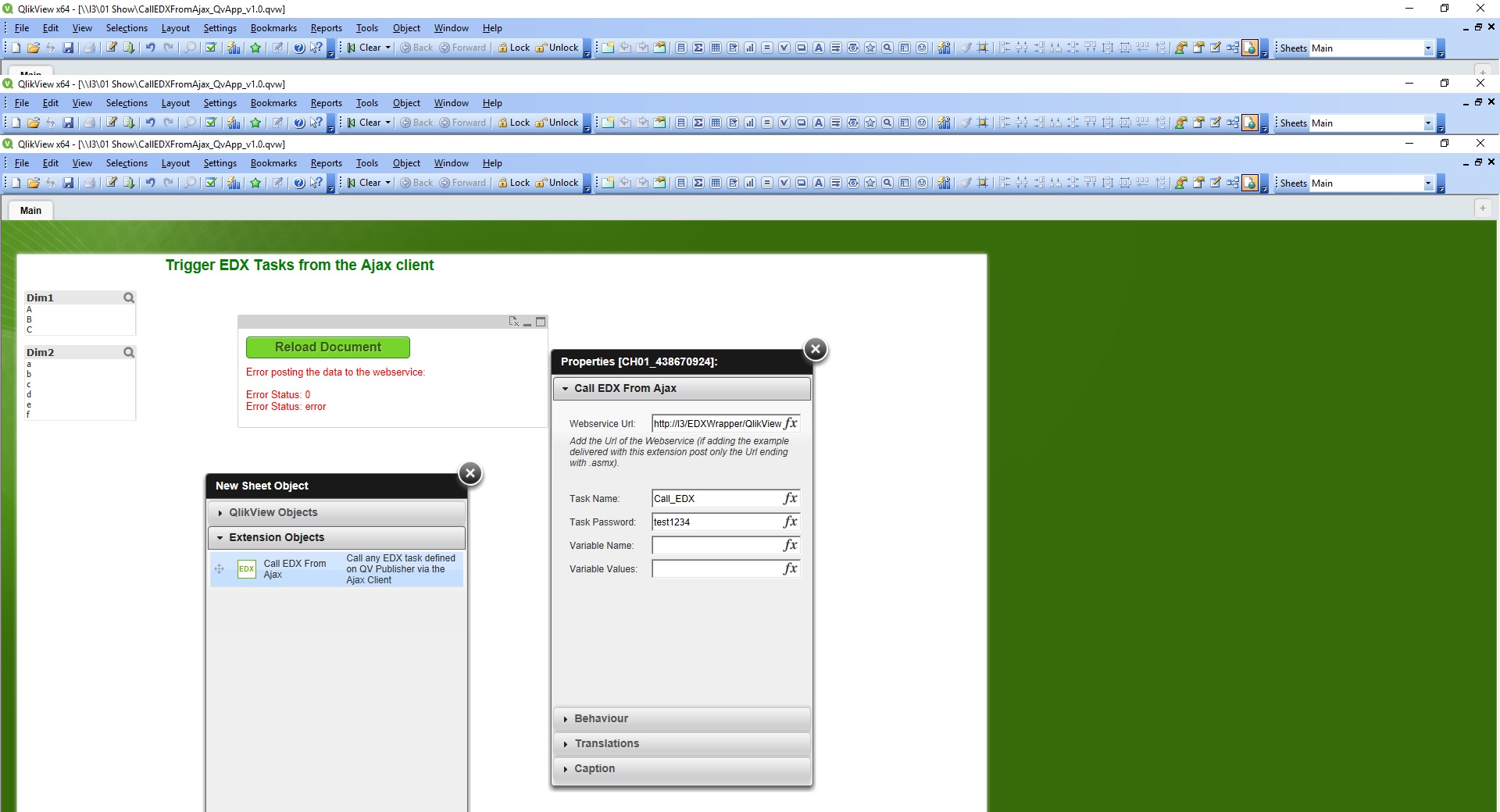Click Quick Chart icon in front window toolbar

pyautogui.click(x=234, y=183)
